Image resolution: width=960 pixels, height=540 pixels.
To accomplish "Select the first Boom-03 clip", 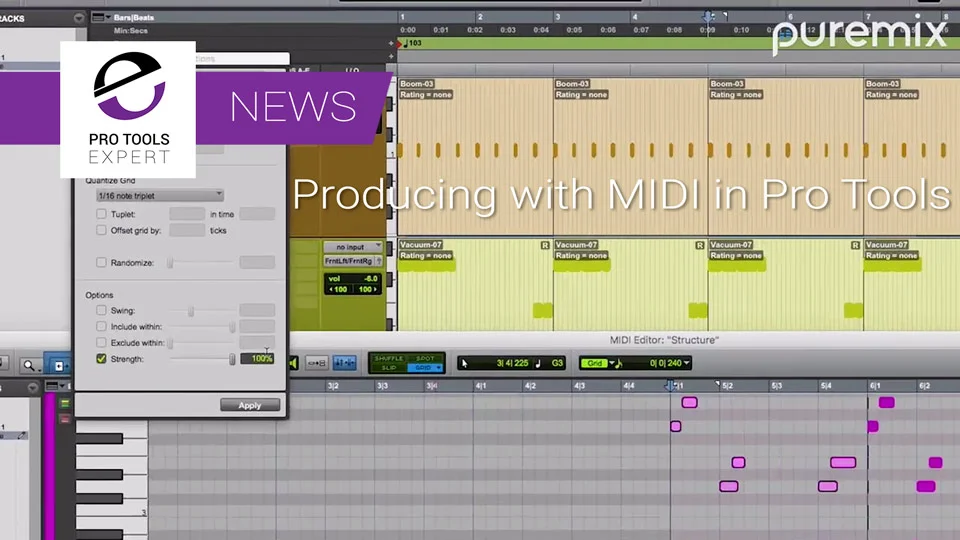I will click(475, 156).
